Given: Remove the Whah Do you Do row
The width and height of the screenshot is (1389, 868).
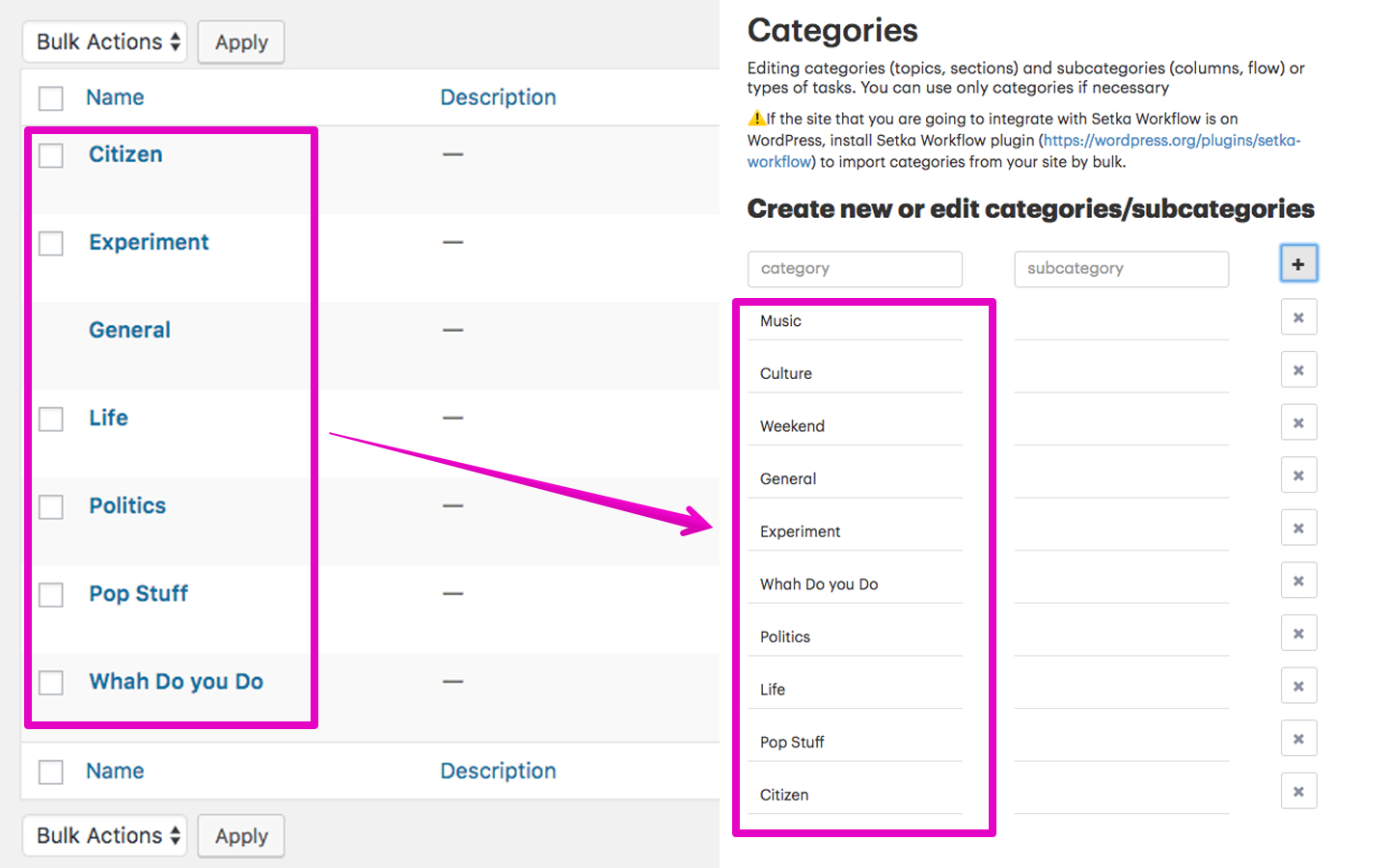Looking at the screenshot, I should point(1298,581).
